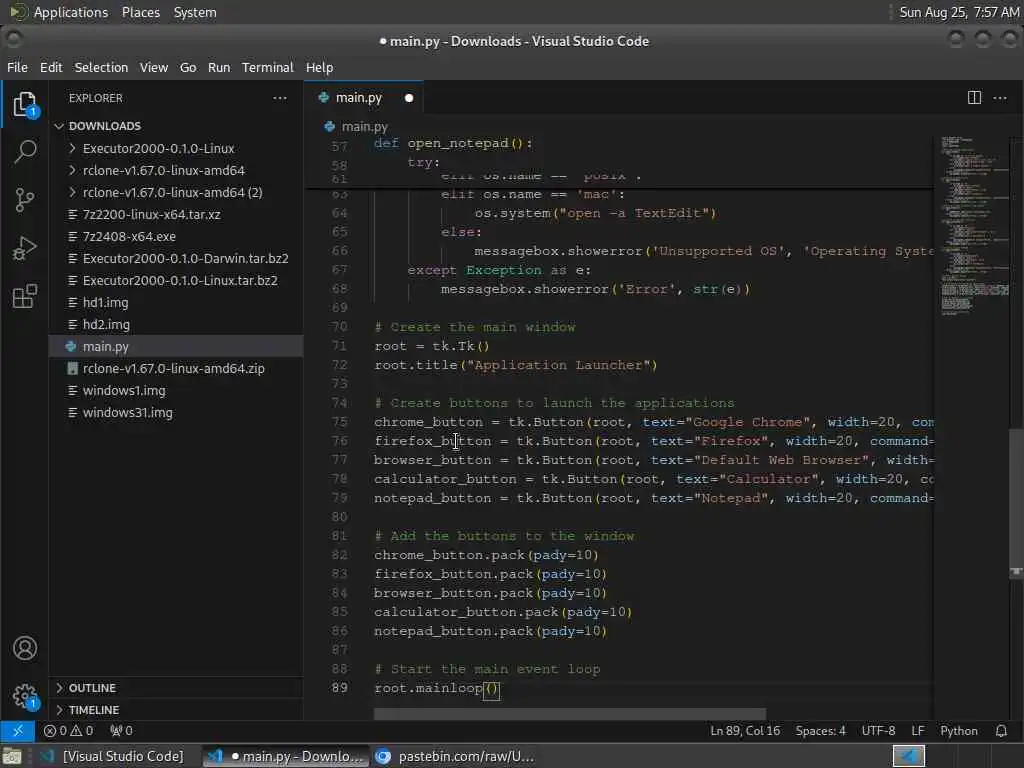Switch to pastebin.com browser taskbar window

(x=456, y=756)
